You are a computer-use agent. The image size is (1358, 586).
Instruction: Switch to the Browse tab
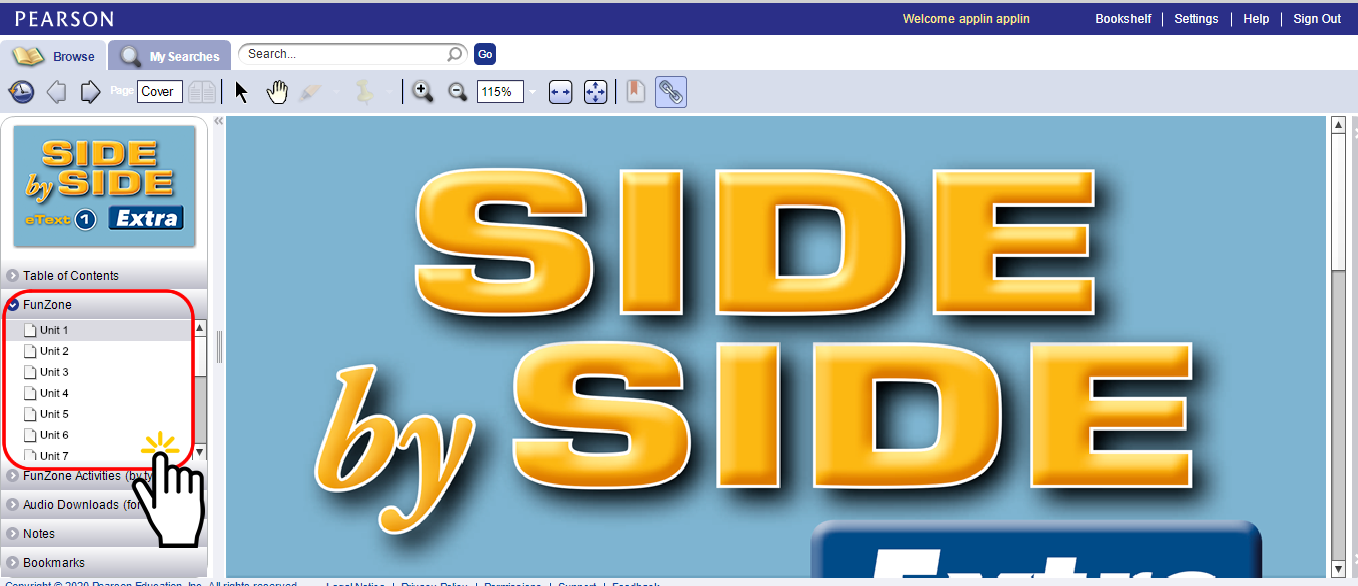pos(54,56)
